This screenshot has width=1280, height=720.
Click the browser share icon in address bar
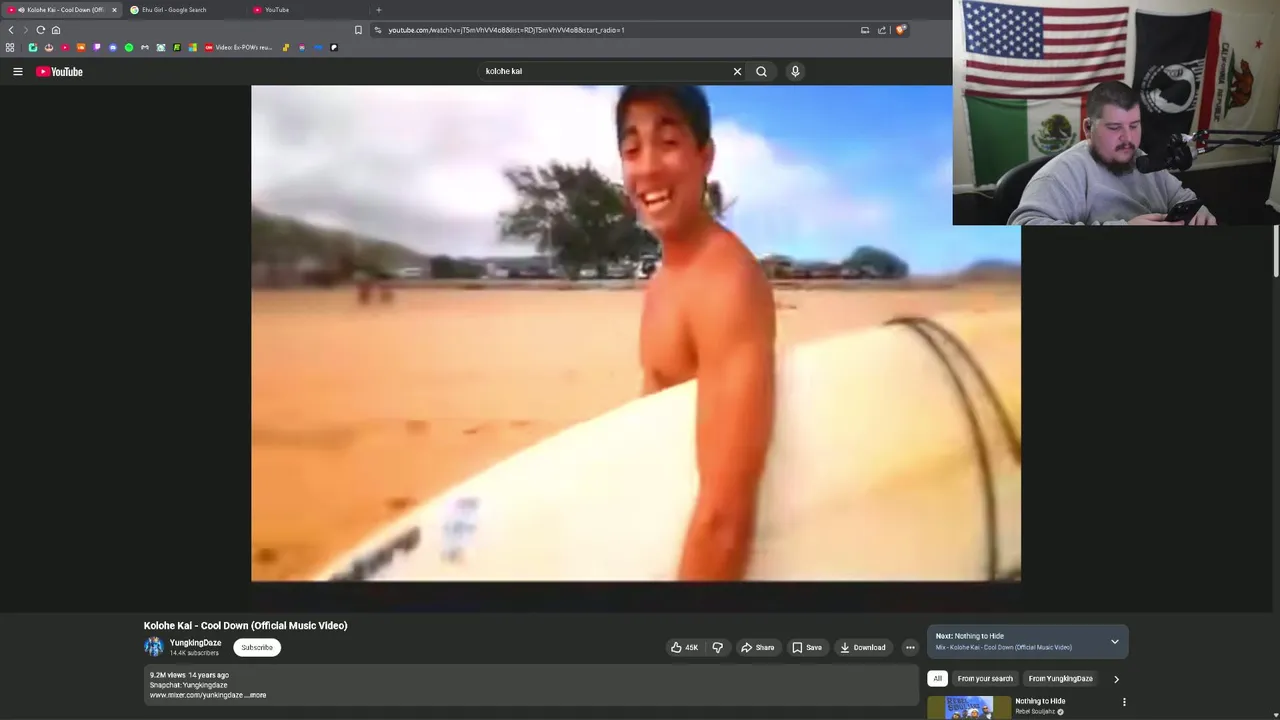point(882,30)
